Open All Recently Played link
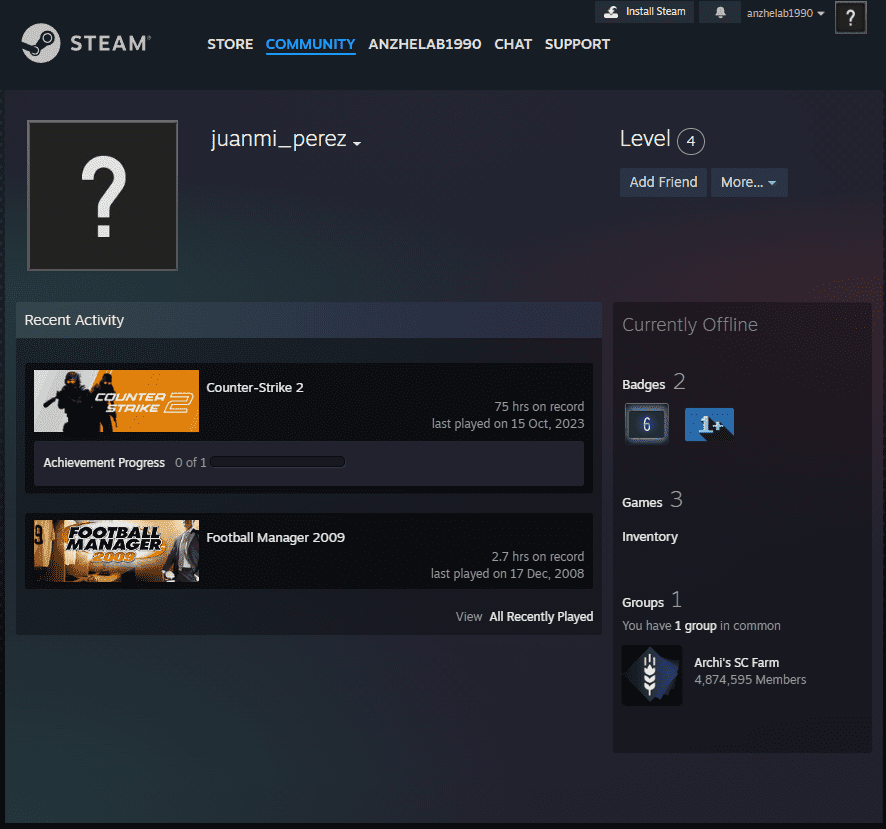This screenshot has width=886, height=829. point(541,617)
